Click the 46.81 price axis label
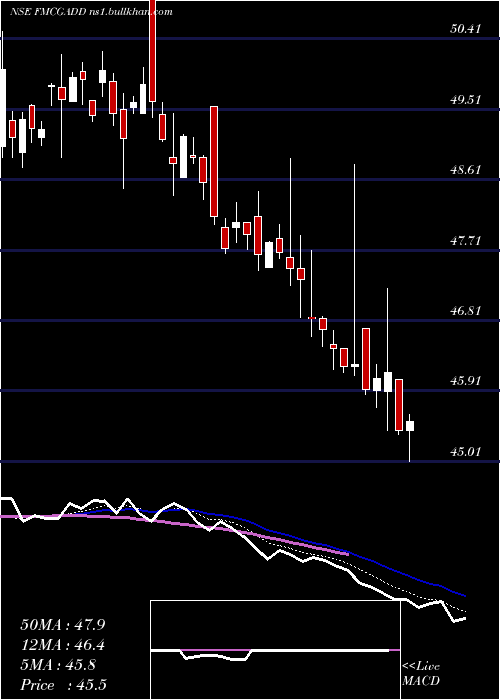The height and width of the screenshot is (700, 500). 466,310
